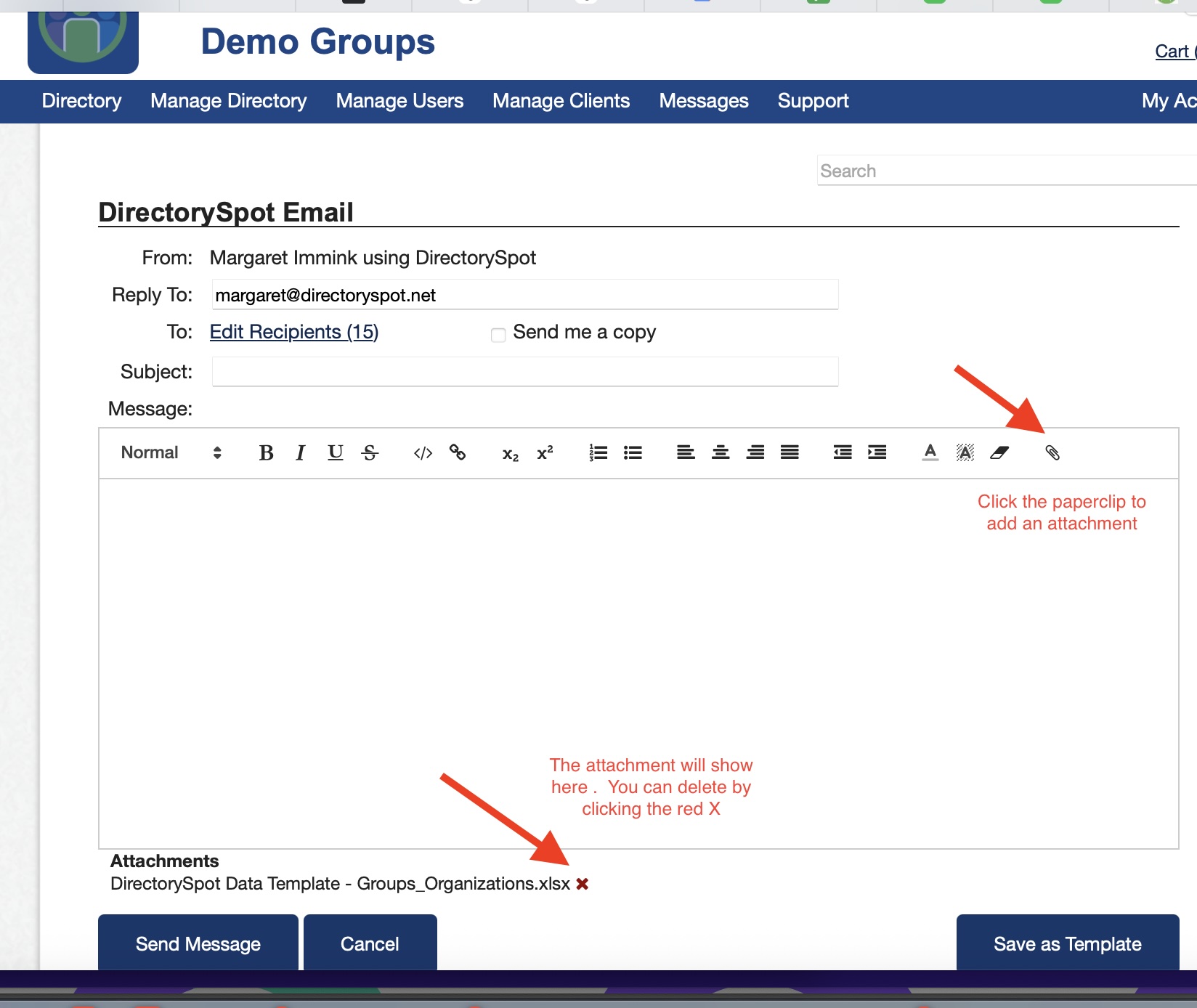Open the HTML code view icon
Image resolution: width=1197 pixels, height=1008 pixels.
(423, 453)
